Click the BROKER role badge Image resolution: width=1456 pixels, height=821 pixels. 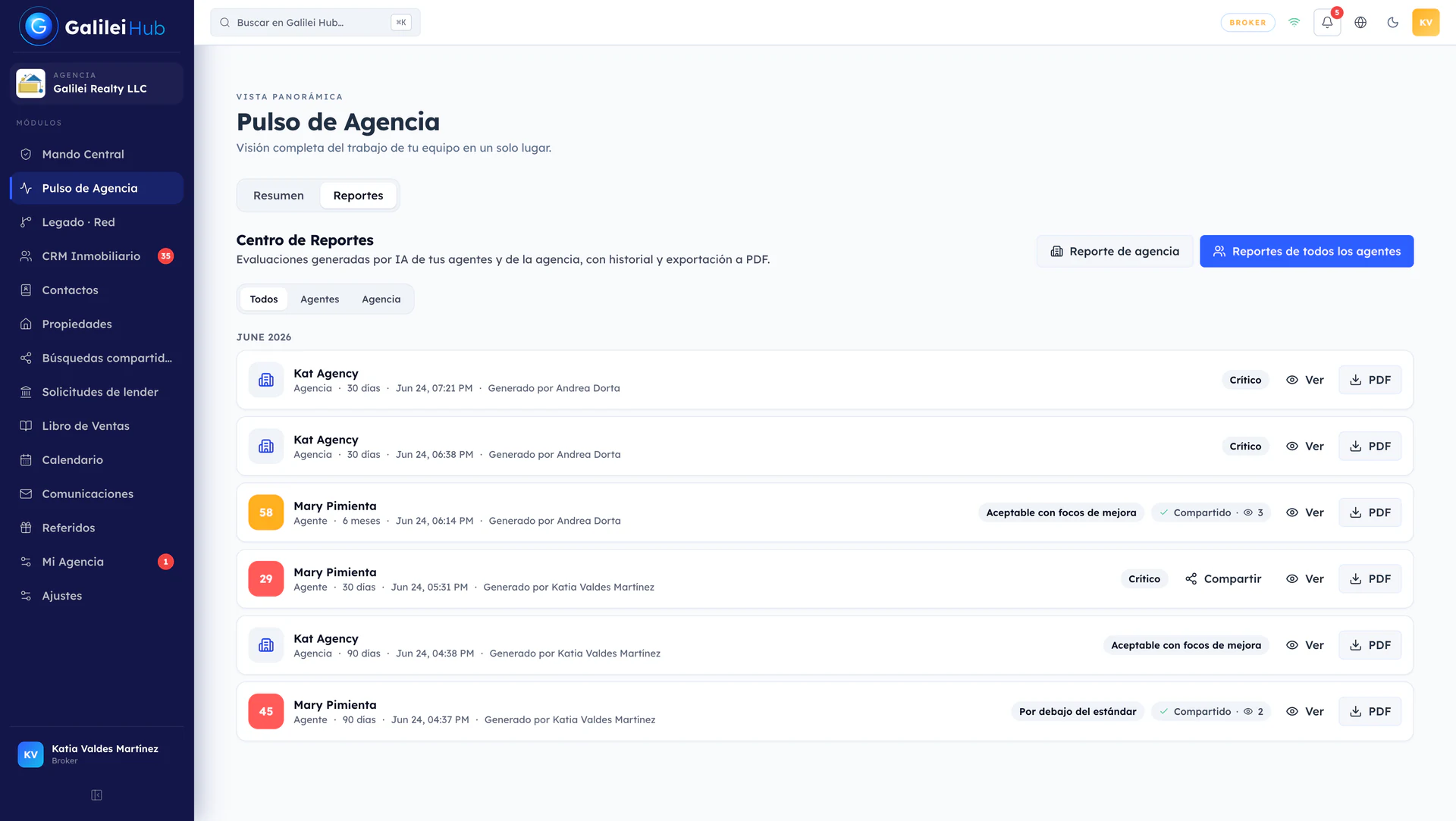[x=1247, y=23]
